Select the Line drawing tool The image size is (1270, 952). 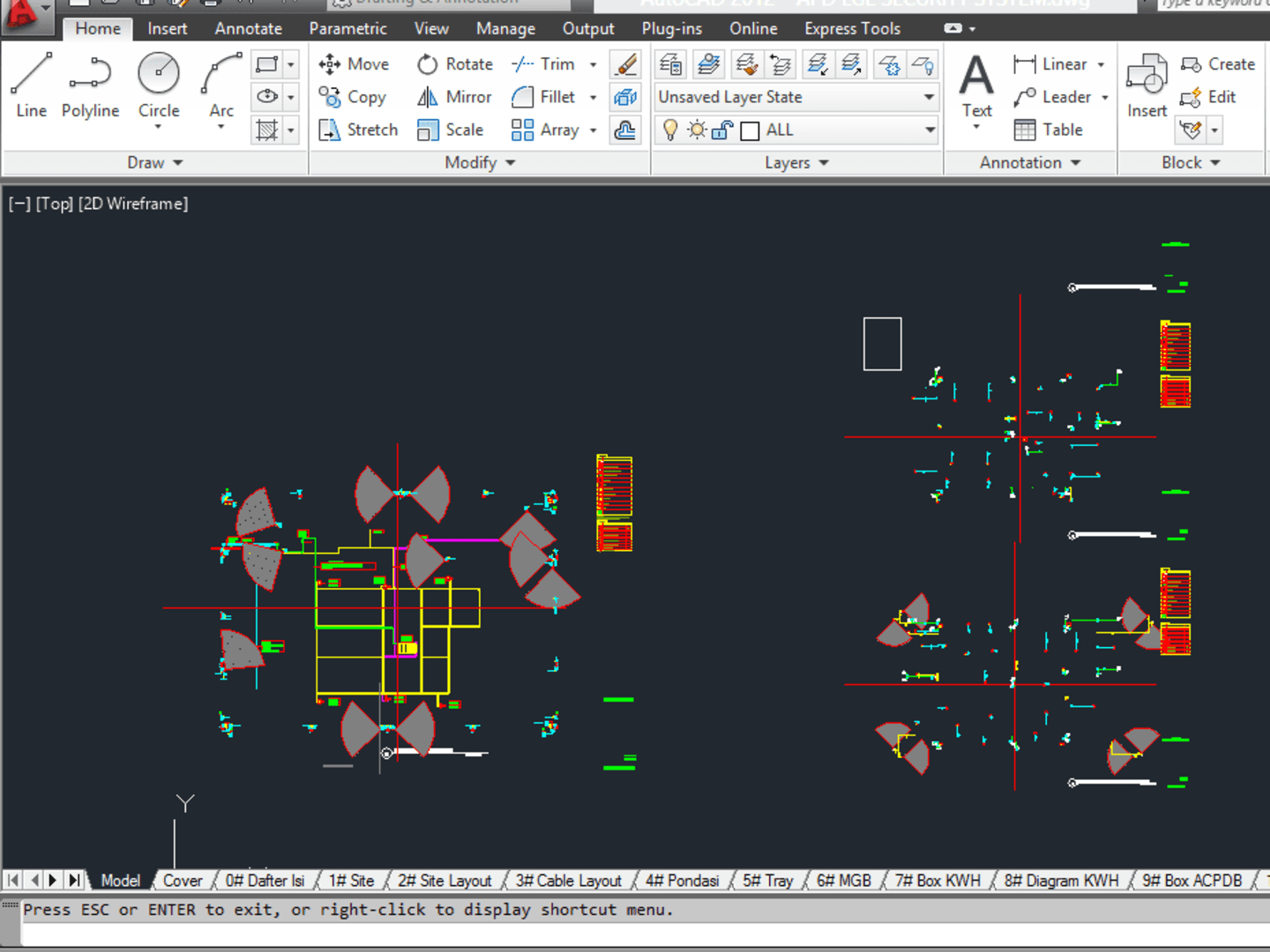click(32, 86)
